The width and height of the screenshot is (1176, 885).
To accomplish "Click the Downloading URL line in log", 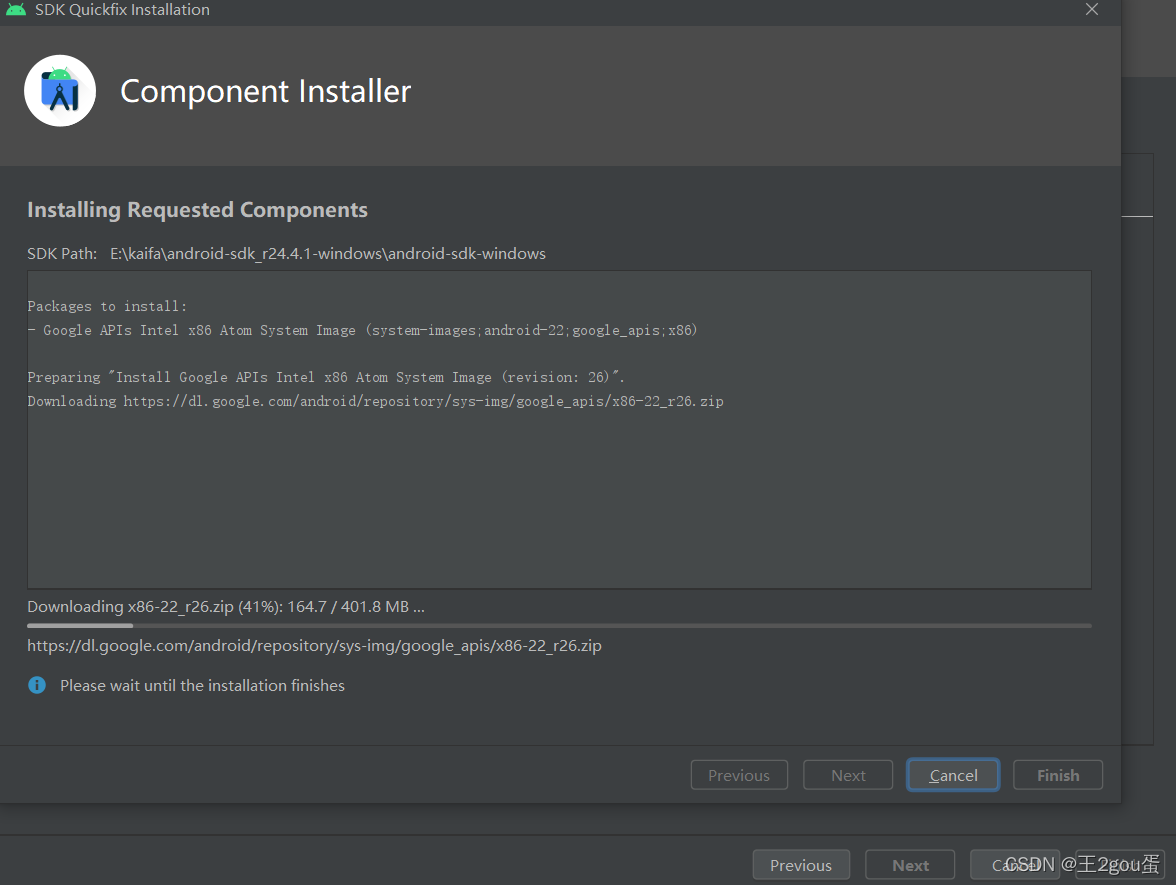I will (x=375, y=401).
